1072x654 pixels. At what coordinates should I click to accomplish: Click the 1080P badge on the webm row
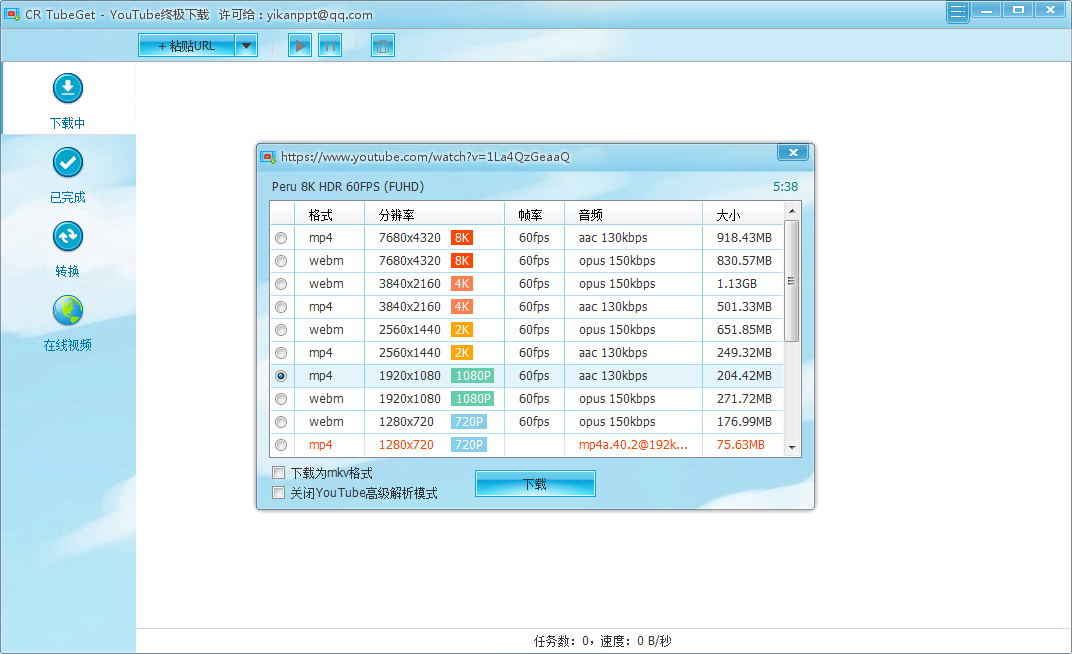pyautogui.click(x=473, y=398)
